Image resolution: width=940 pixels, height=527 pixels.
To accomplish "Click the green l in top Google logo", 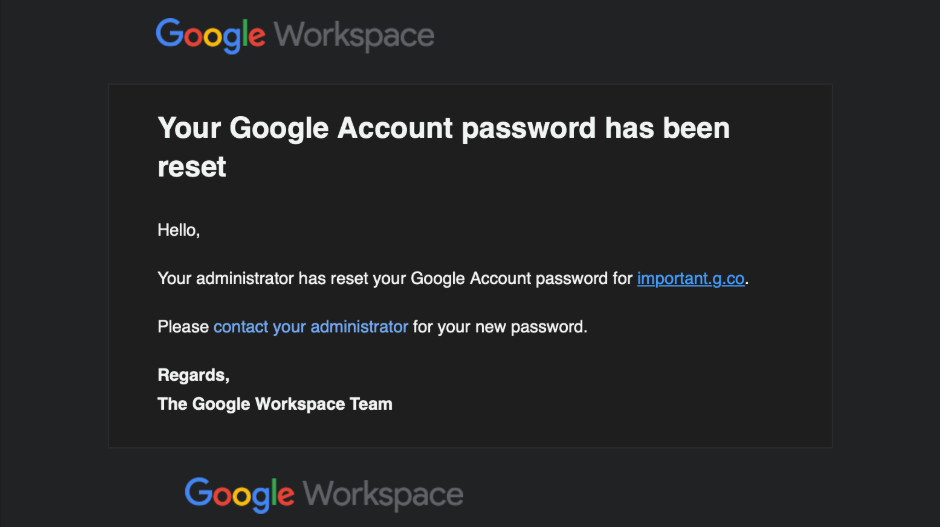I will [244, 33].
